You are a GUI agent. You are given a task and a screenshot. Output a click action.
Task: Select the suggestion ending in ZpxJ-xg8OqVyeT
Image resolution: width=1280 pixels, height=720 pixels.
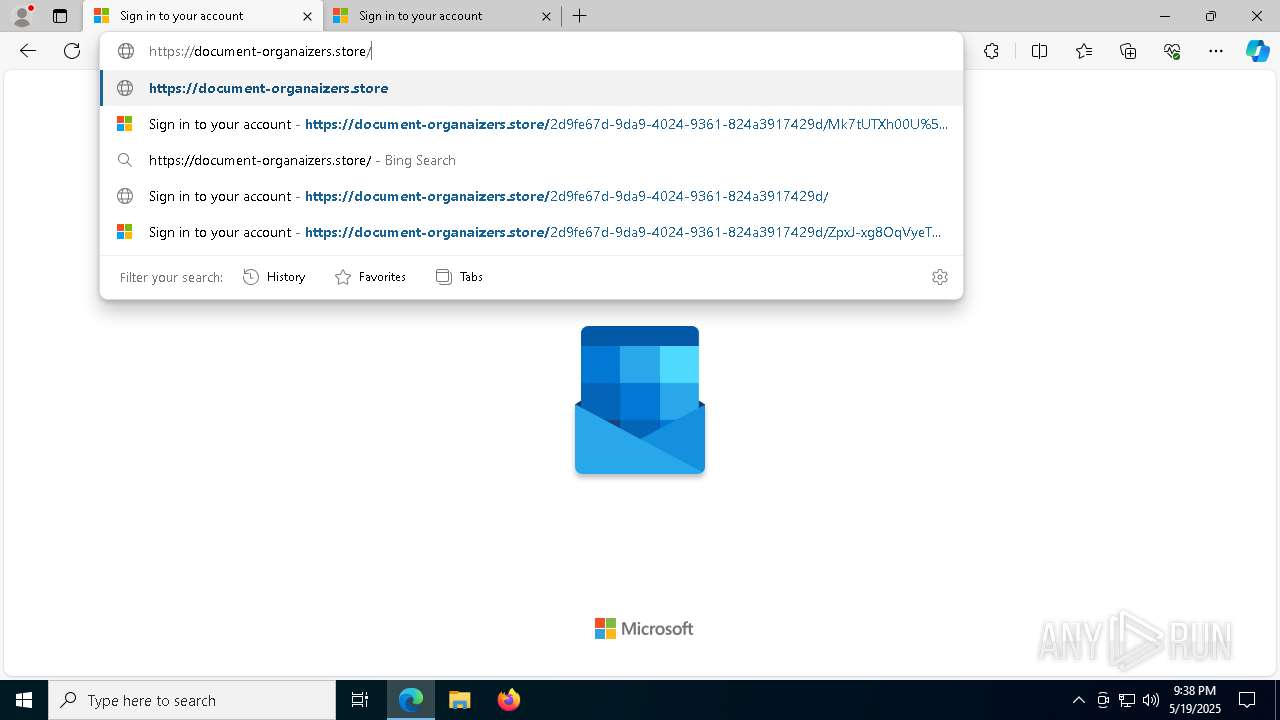531,232
